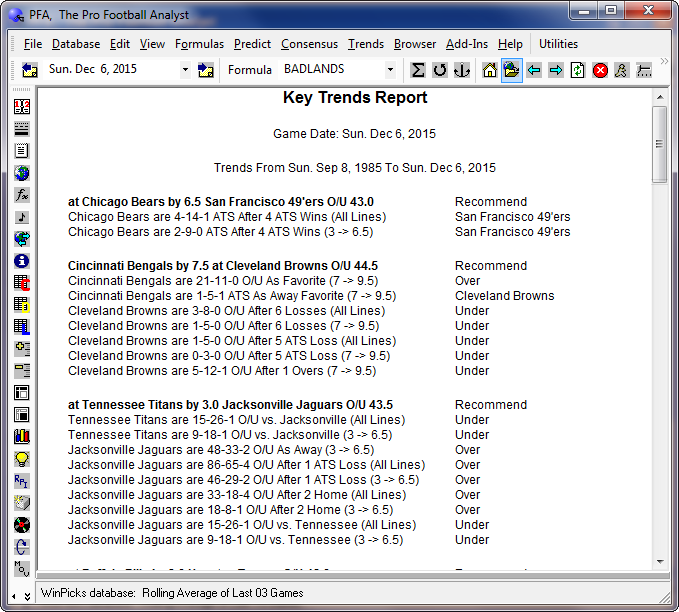
Task: Click the MOV sidebar icon
Action: (22, 569)
